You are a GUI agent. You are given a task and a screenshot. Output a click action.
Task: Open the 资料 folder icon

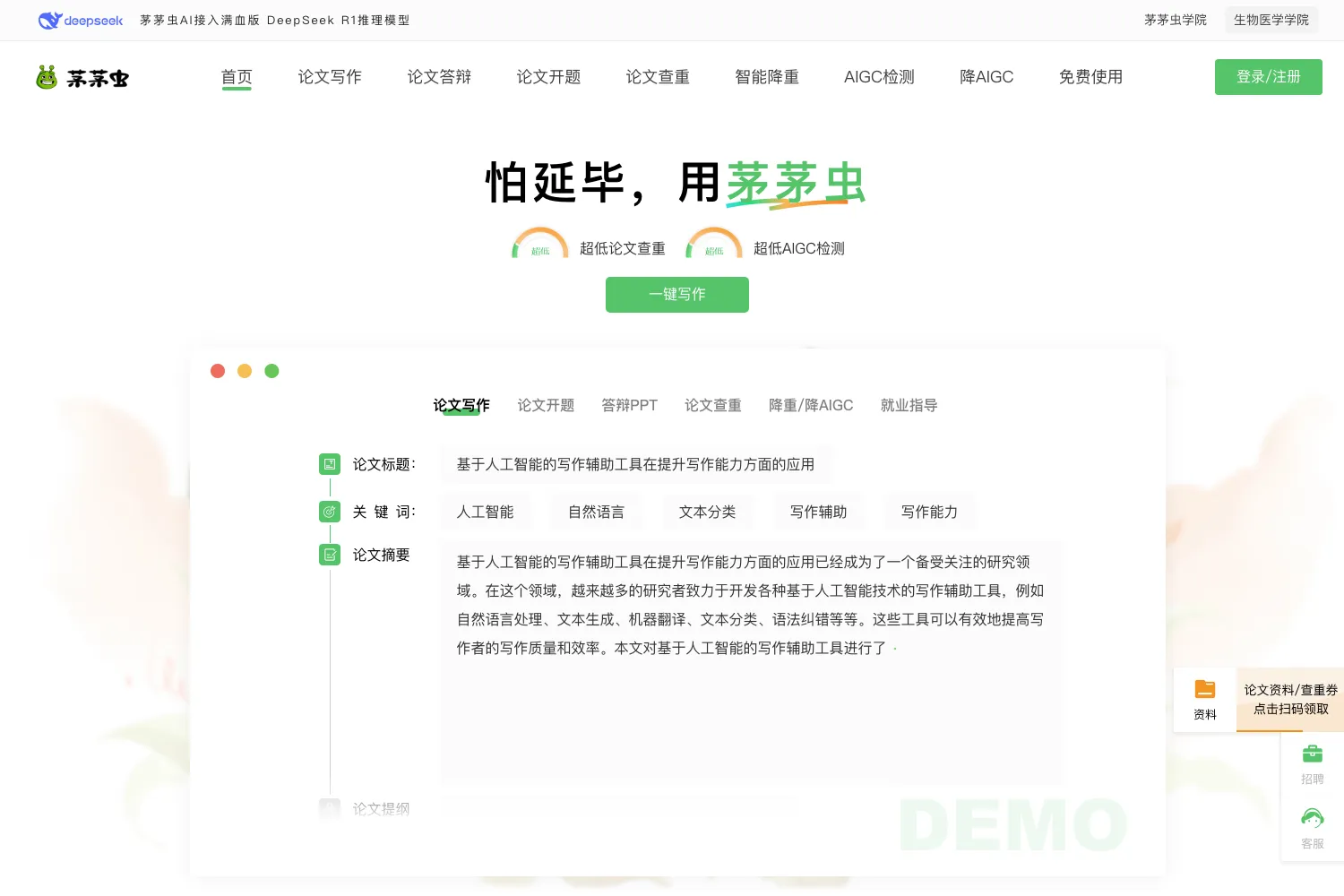1205,689
